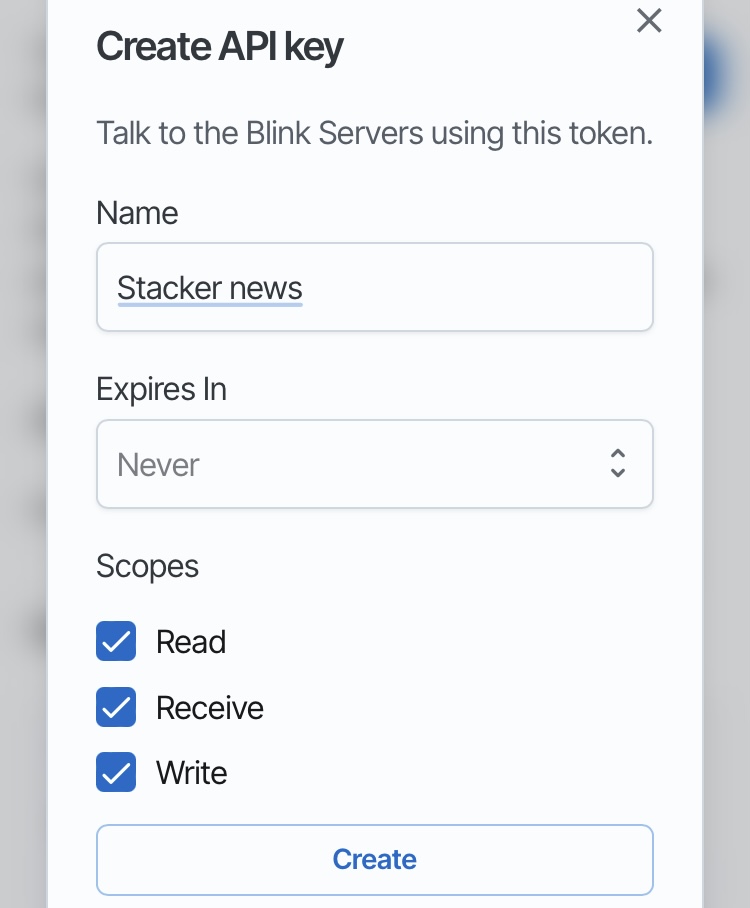Click the "Read" scope label text

[191, 642]
